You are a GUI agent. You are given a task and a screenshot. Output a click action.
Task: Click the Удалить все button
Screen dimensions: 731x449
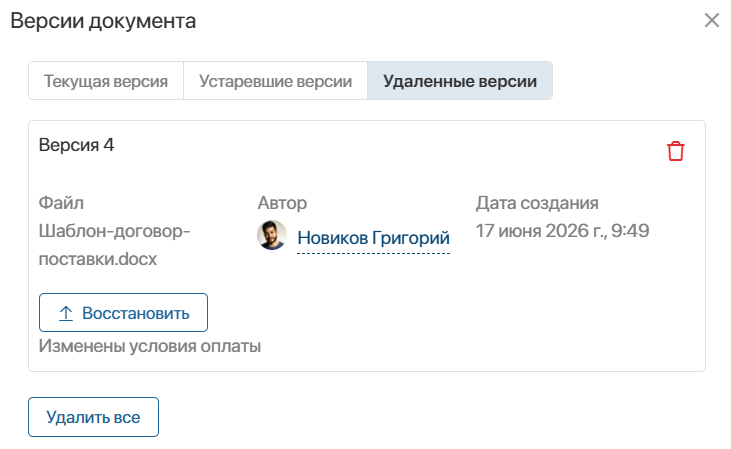coord(93,417)
